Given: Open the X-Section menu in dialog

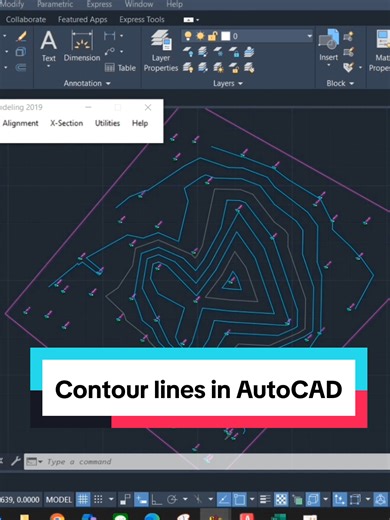Looking at the screenshot, I should pyautogui.click(x=67, y=123).
